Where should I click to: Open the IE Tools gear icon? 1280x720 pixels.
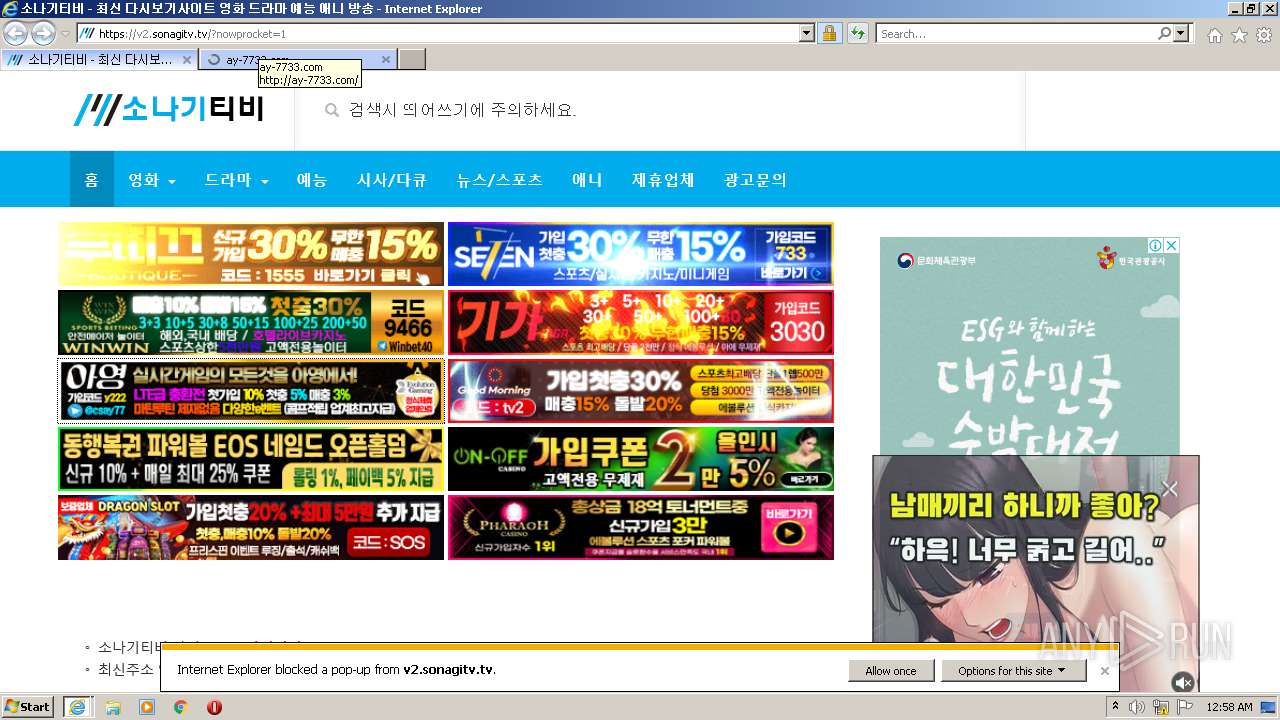1264,35
